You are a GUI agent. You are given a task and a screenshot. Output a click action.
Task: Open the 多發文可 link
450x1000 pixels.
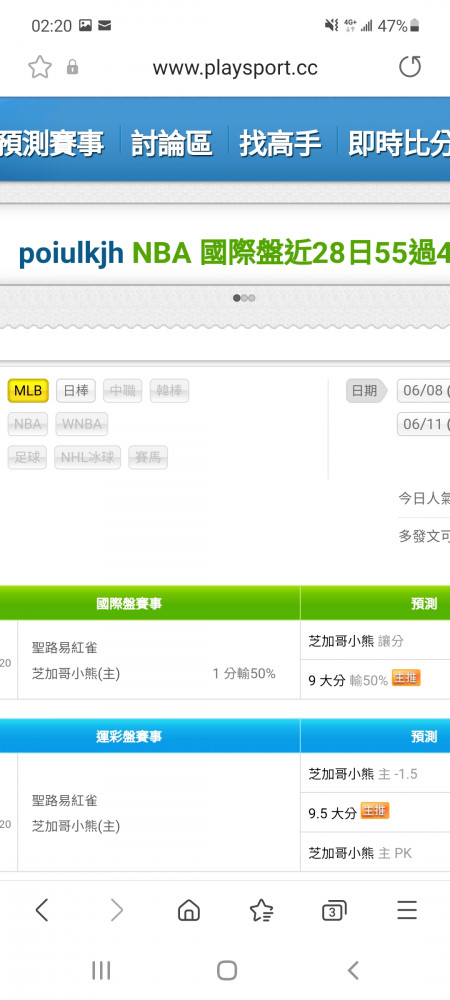tap(424, 536)
